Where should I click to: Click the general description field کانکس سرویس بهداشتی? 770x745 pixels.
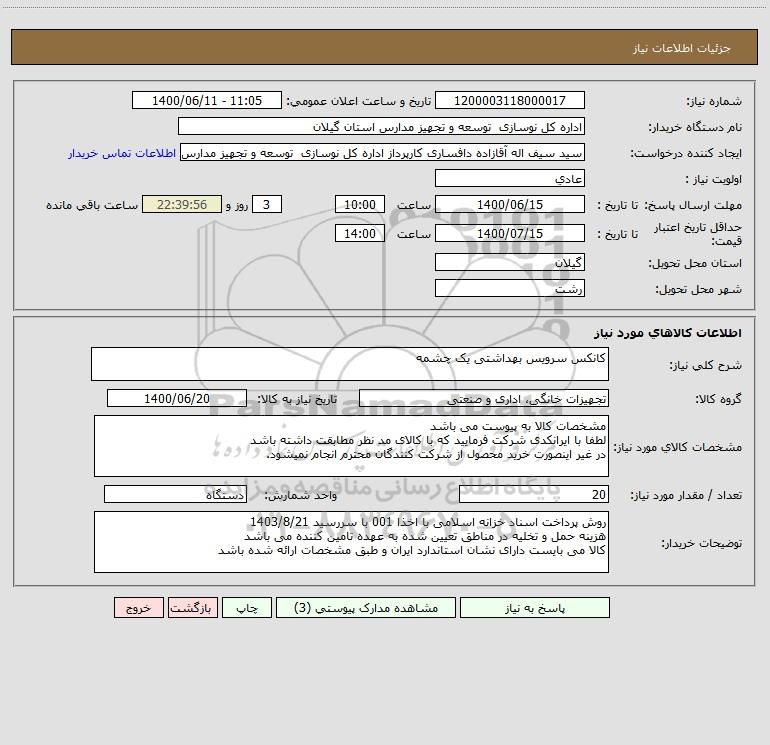(350, 364)
